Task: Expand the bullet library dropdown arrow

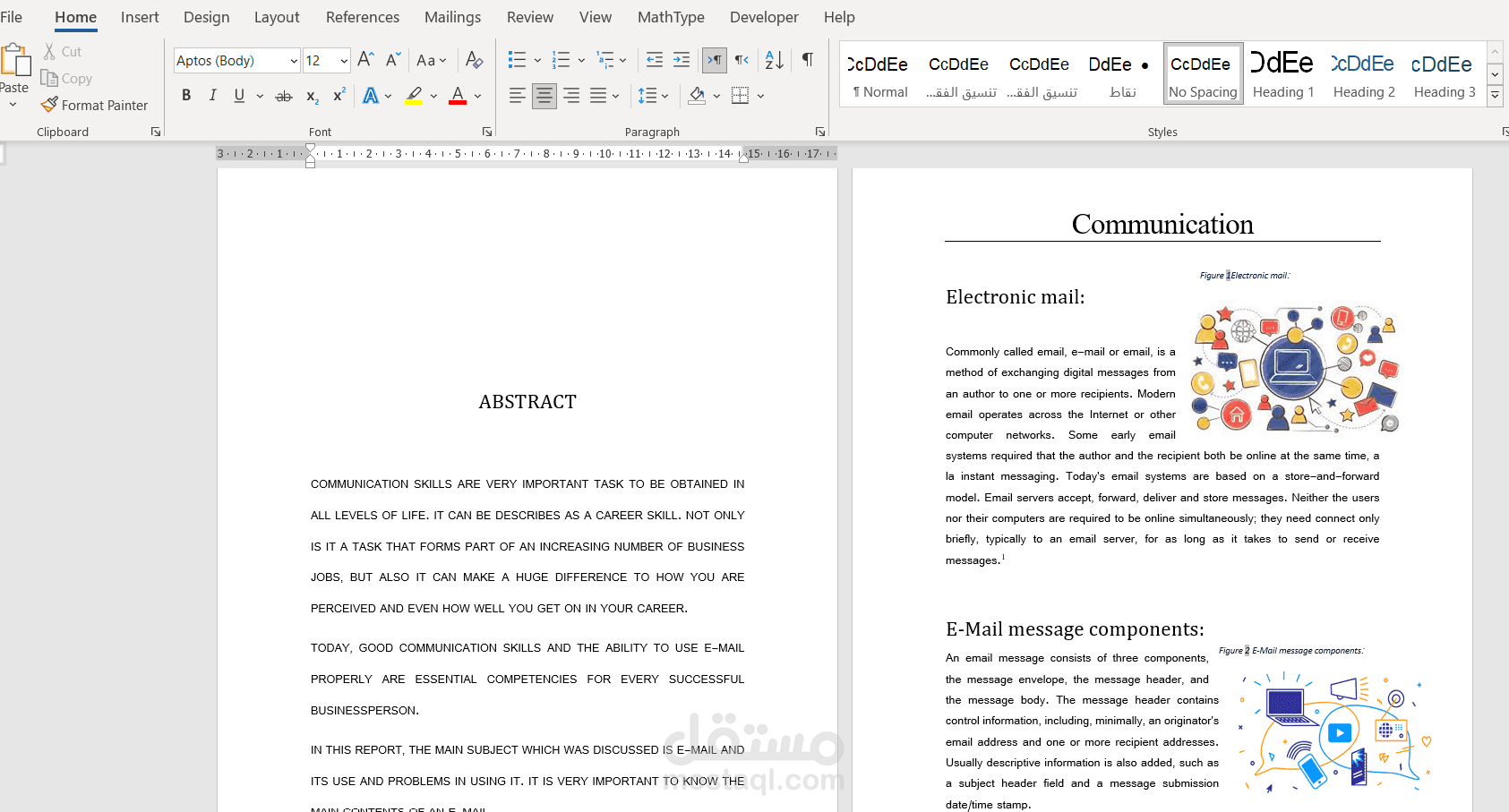Action: (537, 61)
